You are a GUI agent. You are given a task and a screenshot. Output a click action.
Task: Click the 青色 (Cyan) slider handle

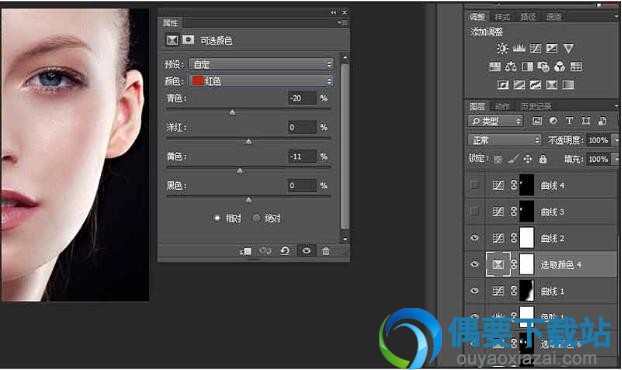(x=232, y=113)
